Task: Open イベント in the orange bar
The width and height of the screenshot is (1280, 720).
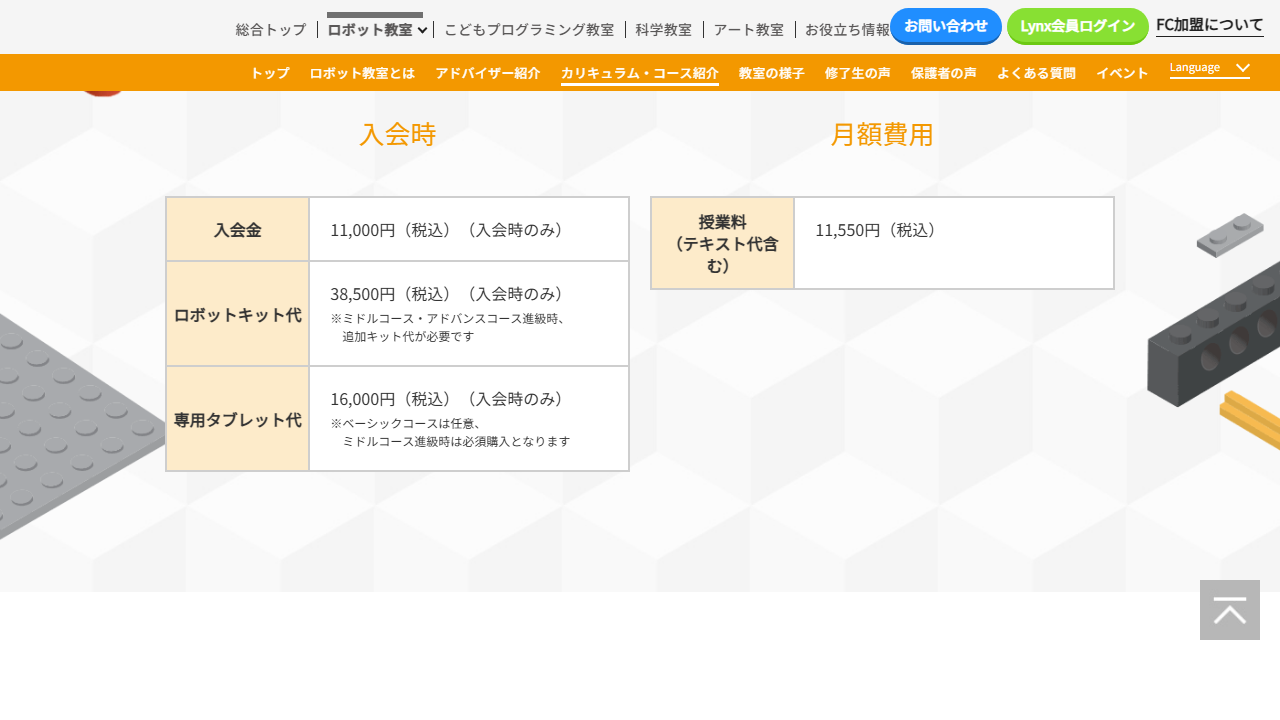Action: pyautogui.click(x=1122, y=73)
